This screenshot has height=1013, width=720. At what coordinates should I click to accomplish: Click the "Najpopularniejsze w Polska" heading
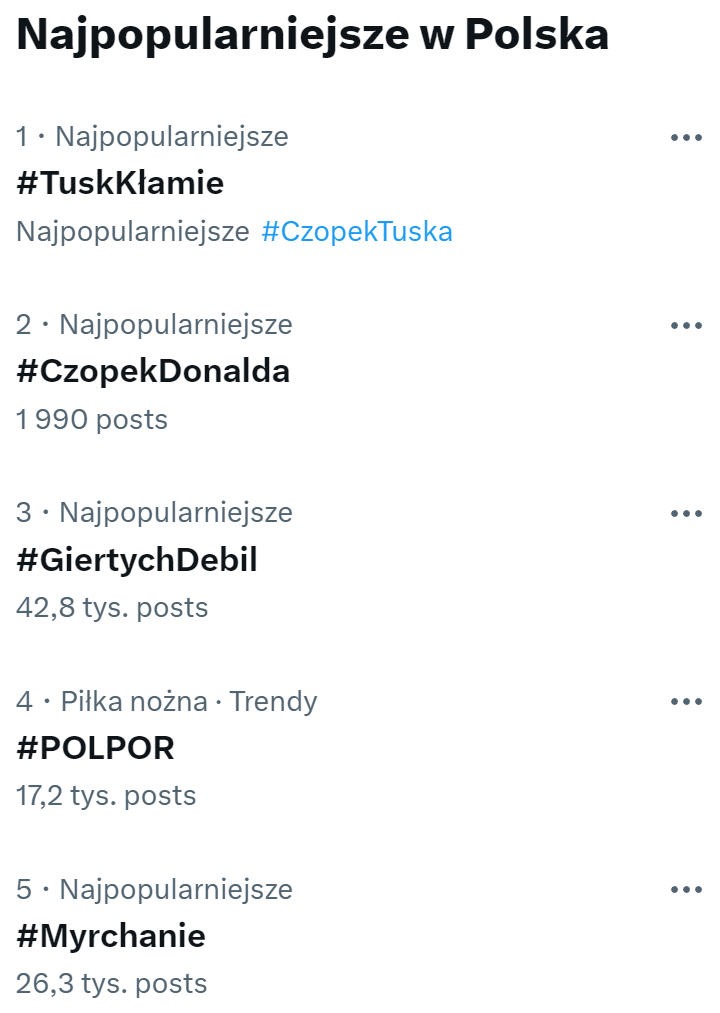click(313, 35)
